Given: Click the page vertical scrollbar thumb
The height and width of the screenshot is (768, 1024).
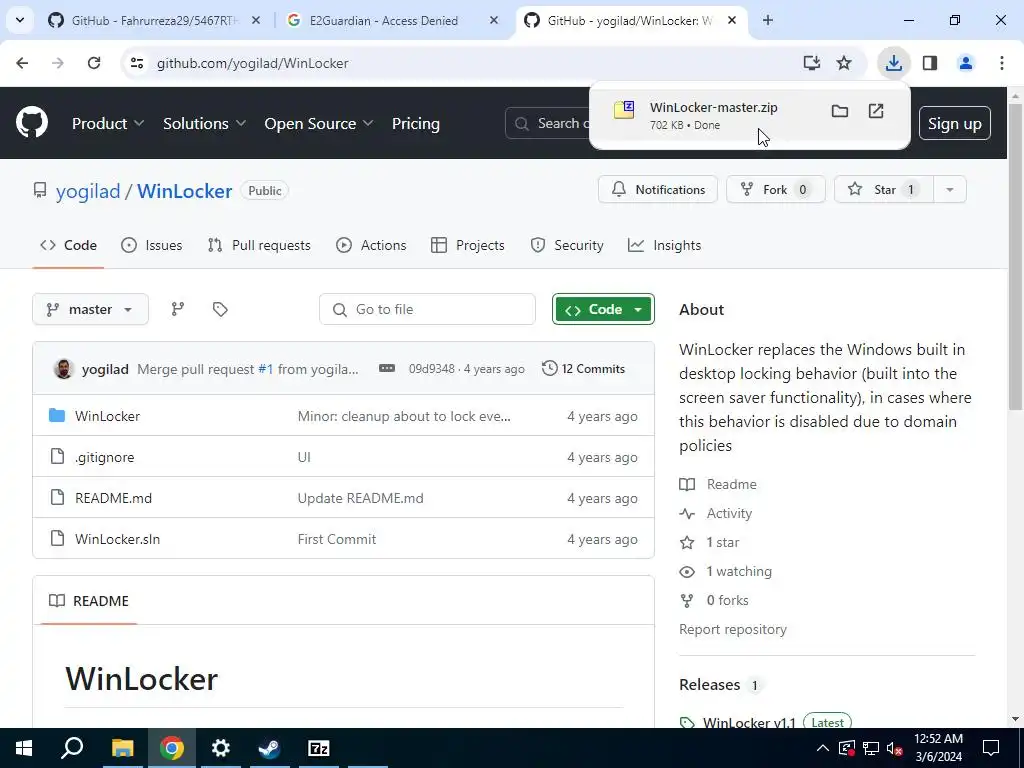Looking at the screenshot, I should tap(1015, 255).
